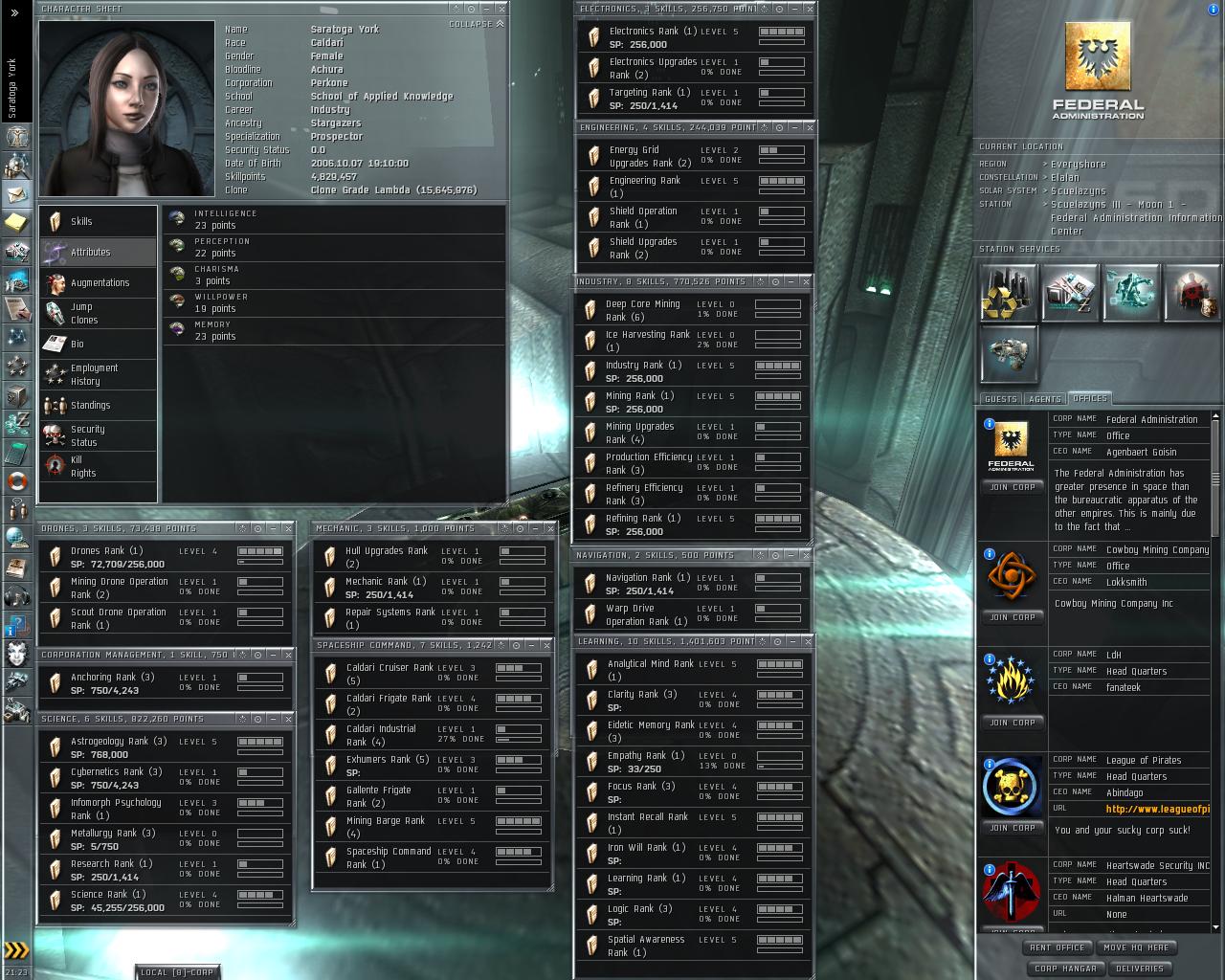The width and height of the screenshot is (1225, 980).
Task: Click the Memory attribute icon
Action: pyautogui.click(x=177, y=330)
